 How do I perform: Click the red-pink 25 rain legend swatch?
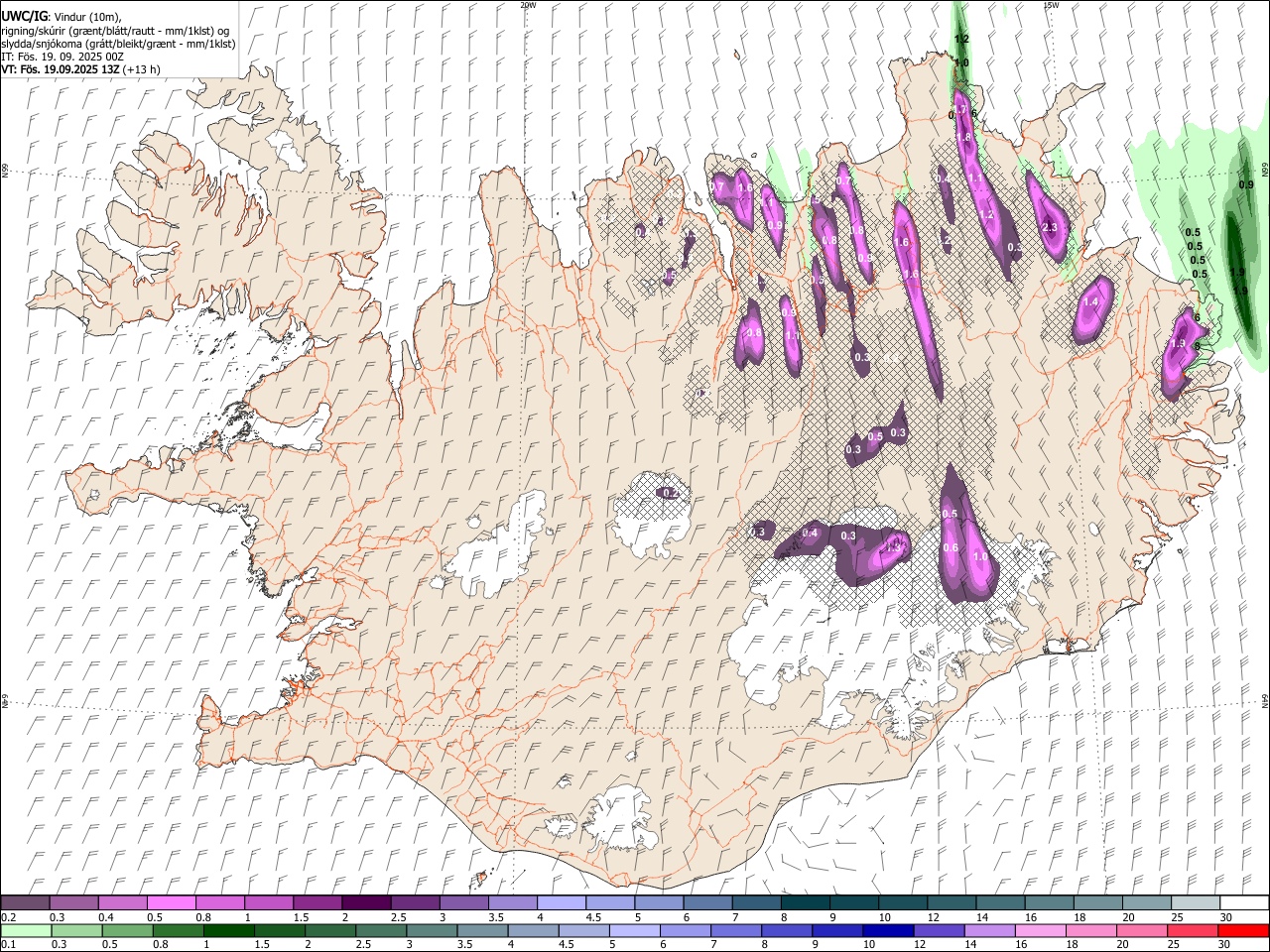[1192, 931]
